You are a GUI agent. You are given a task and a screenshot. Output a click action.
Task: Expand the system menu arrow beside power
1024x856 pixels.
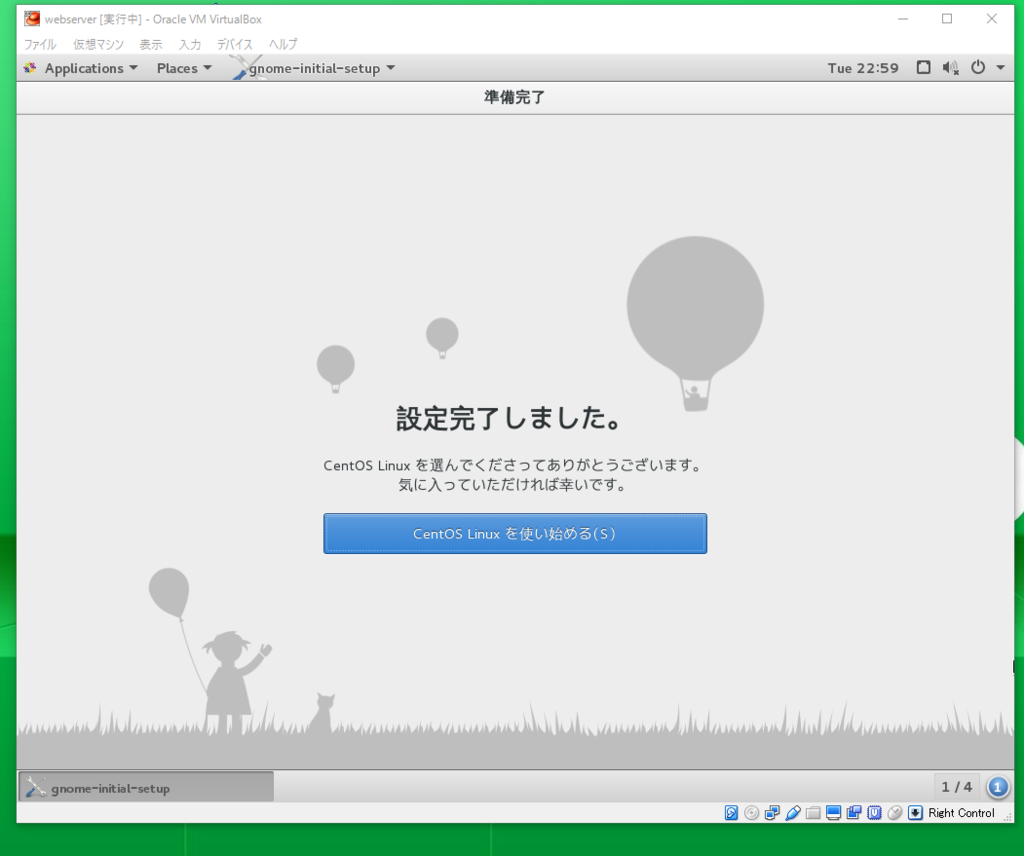[1000, 67]
